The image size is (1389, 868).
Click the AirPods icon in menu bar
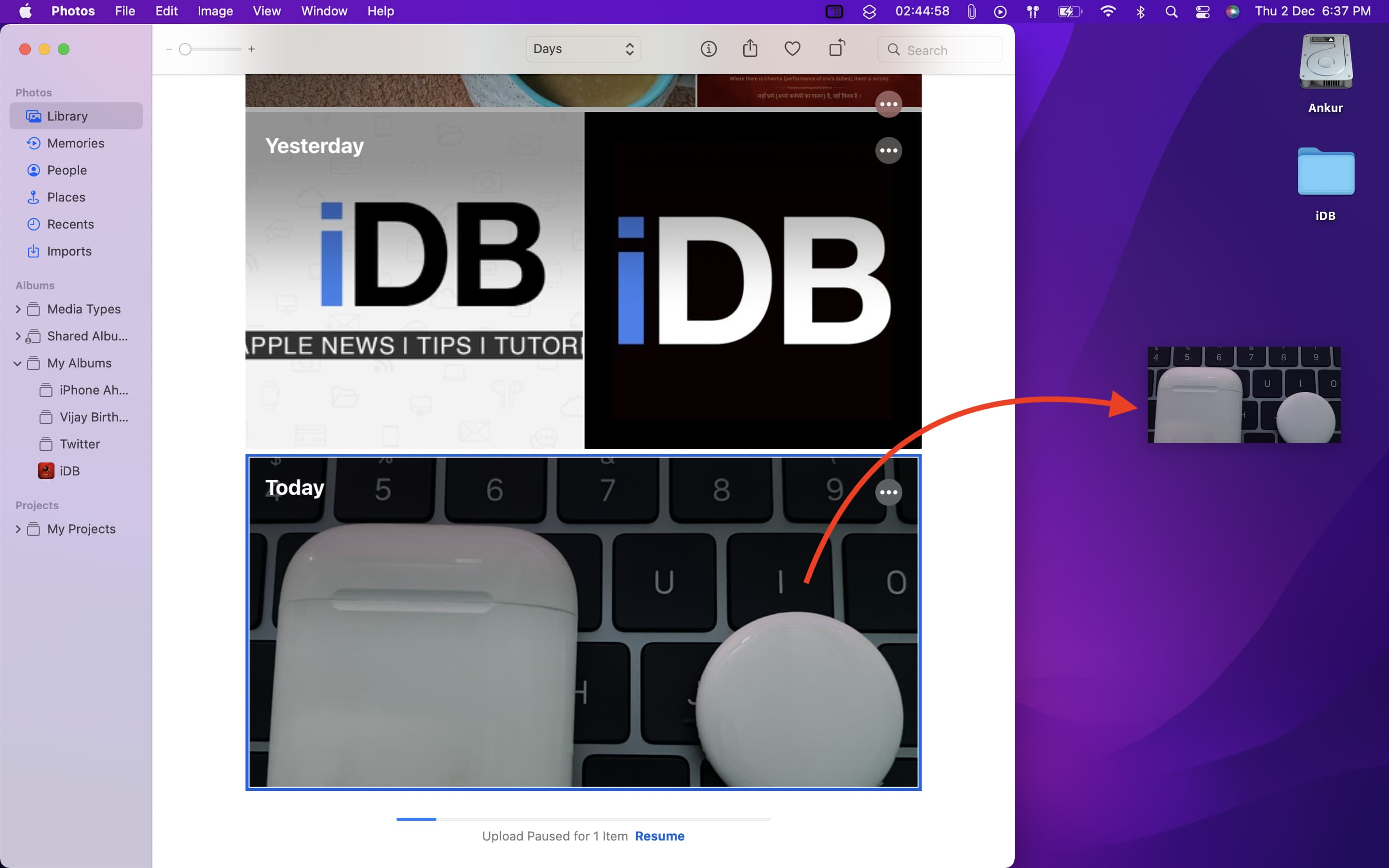1033,12
